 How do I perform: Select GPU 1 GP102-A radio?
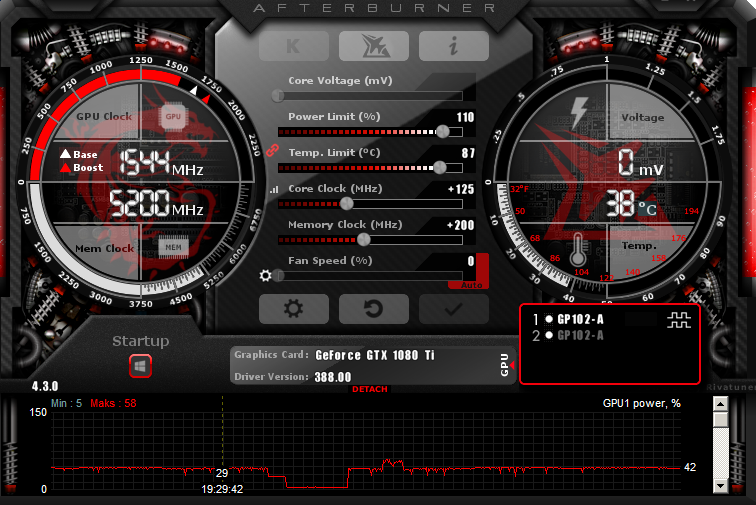click(549, 319)
